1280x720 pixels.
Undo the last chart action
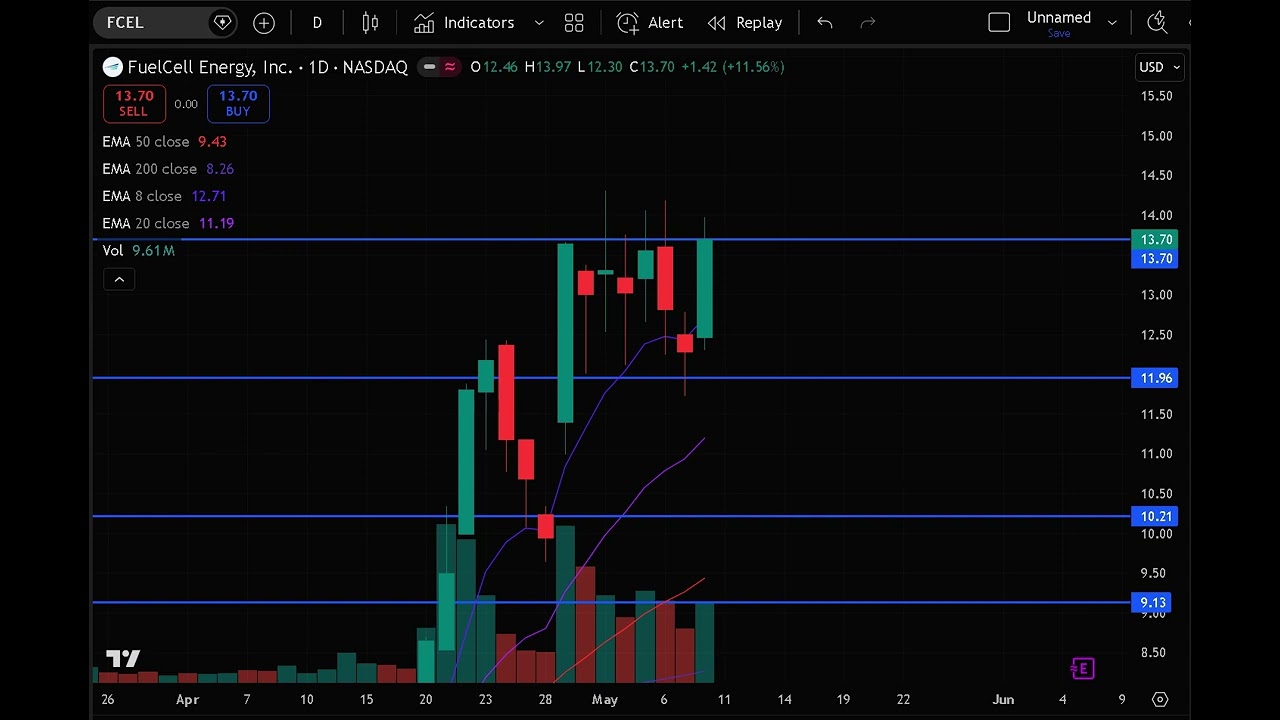(x=825, y=22)
